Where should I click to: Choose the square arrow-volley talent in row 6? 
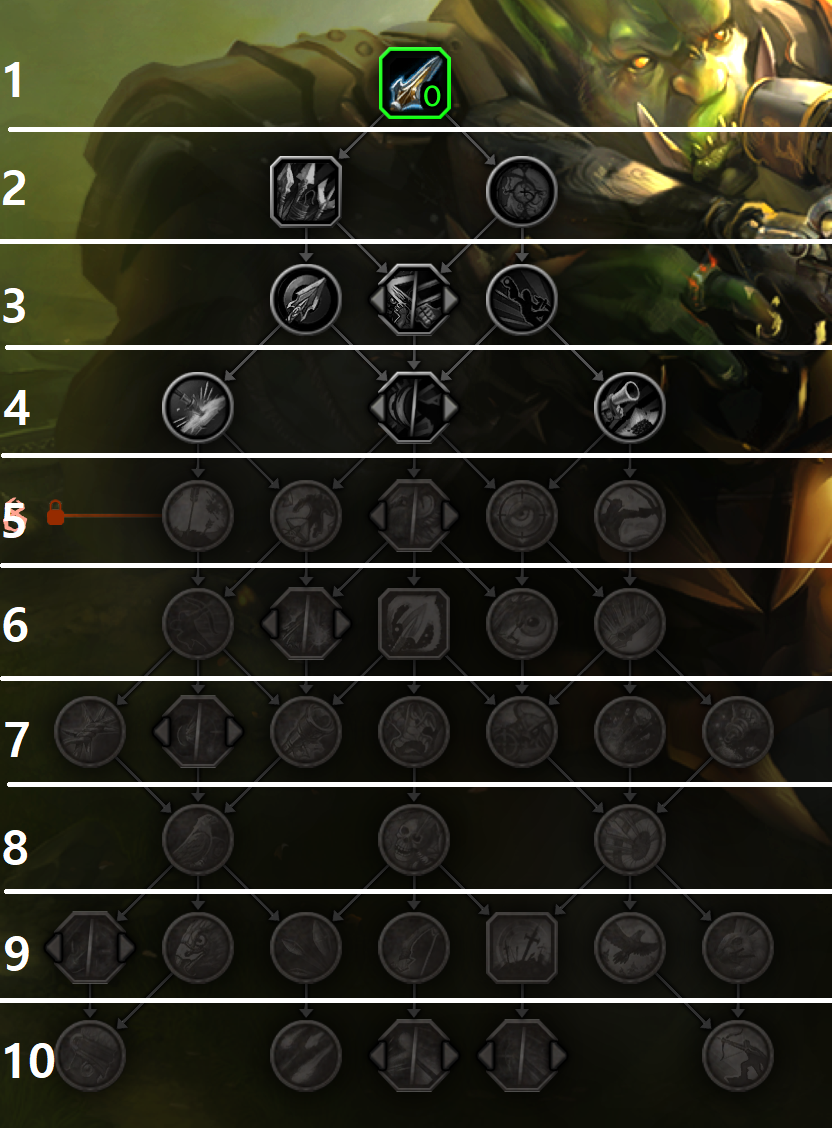(x=413, y=623)
